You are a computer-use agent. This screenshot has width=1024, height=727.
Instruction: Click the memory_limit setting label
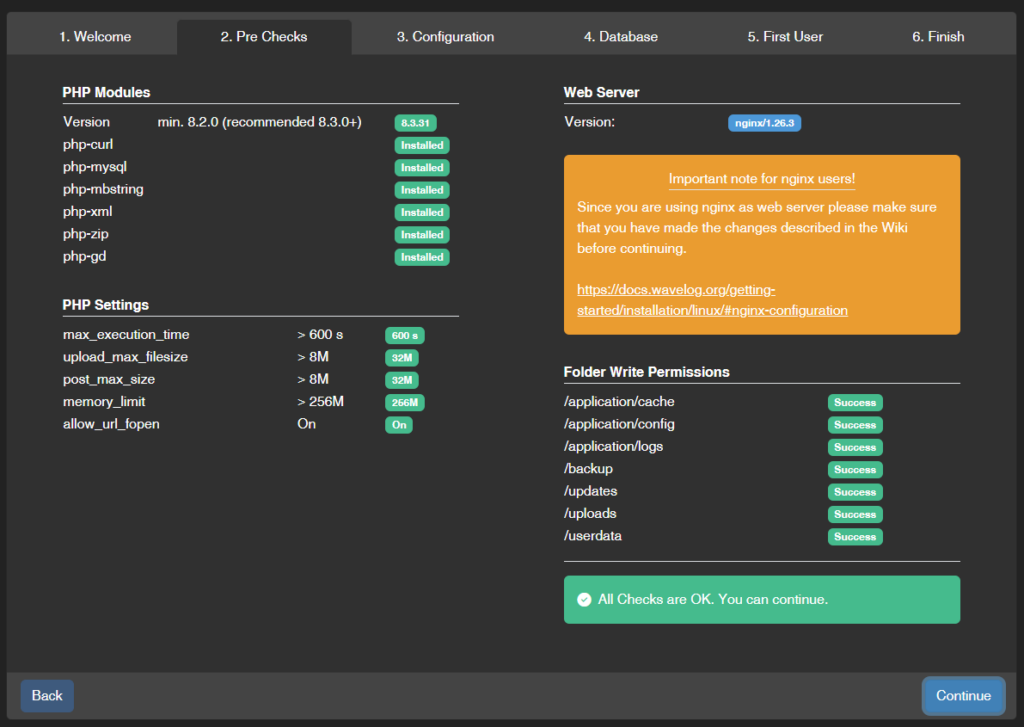tap(104, 402)
